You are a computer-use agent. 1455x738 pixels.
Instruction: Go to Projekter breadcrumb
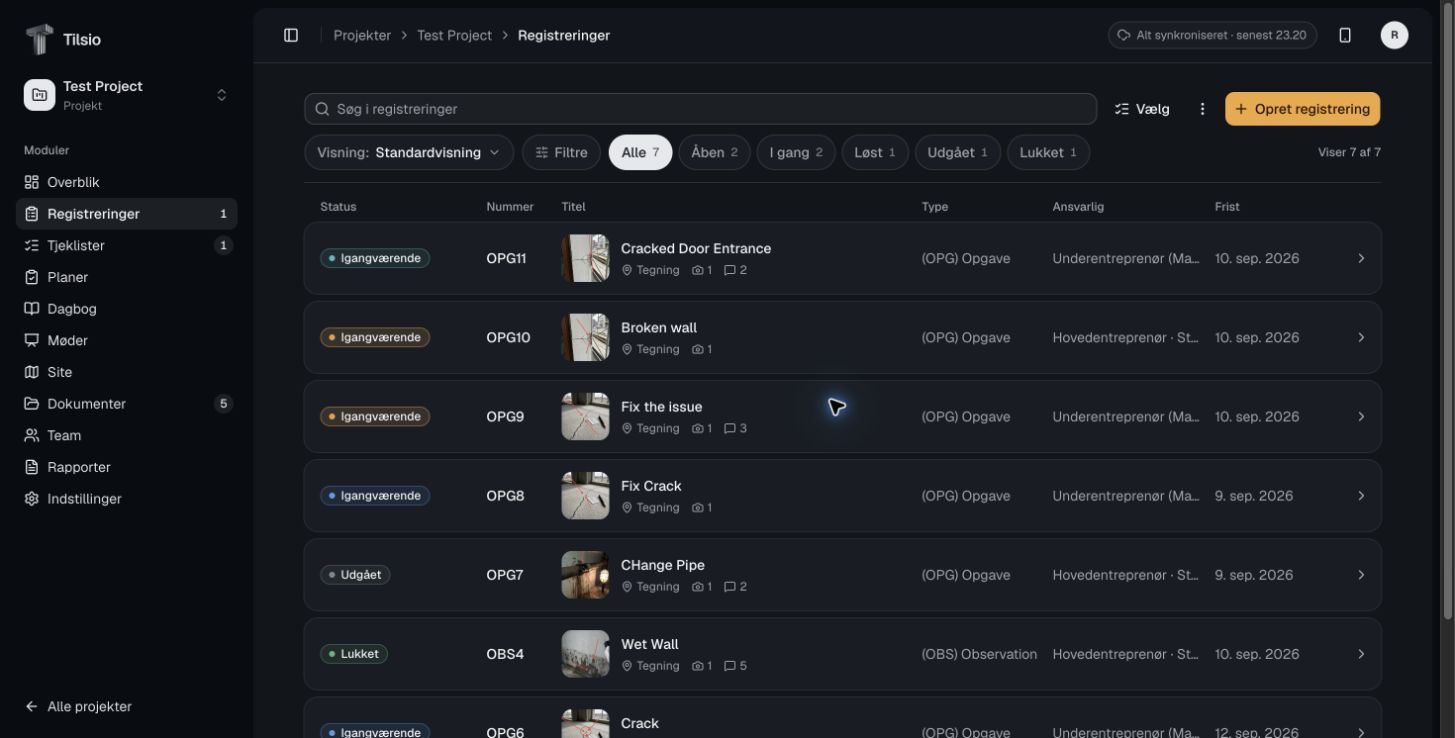click(x=362, y=35)
